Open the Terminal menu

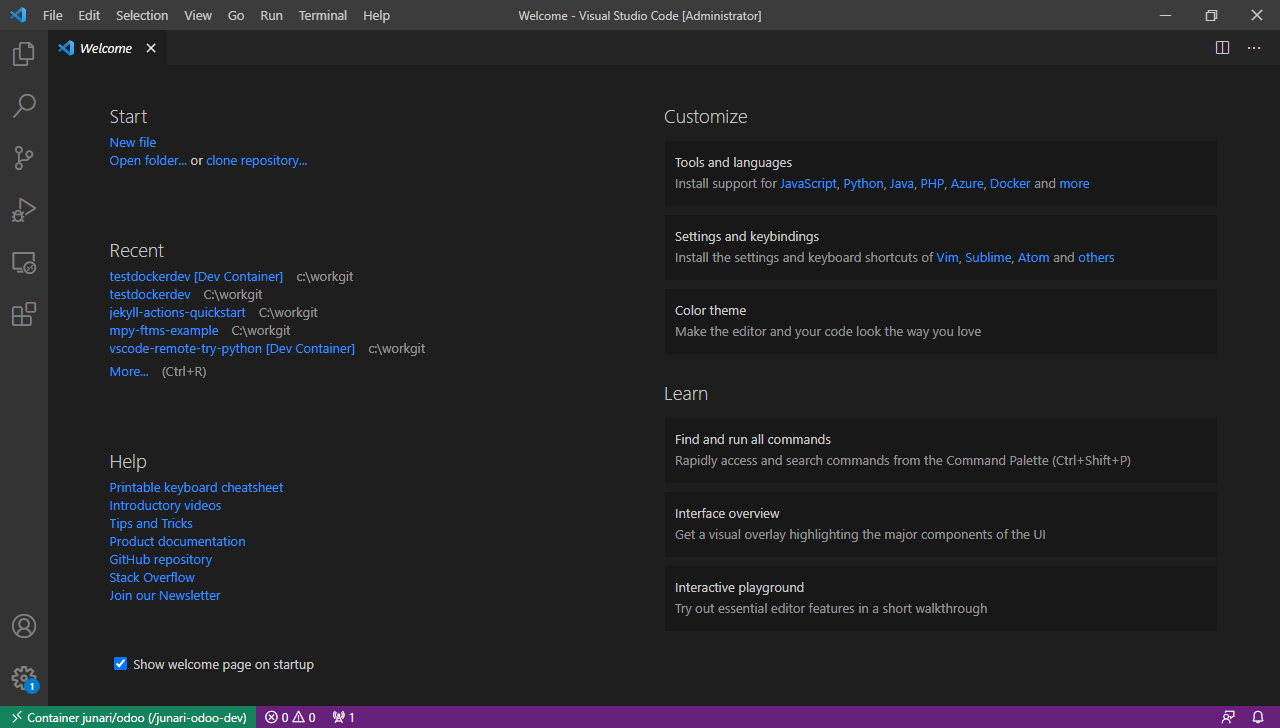[x=323, y=15]
